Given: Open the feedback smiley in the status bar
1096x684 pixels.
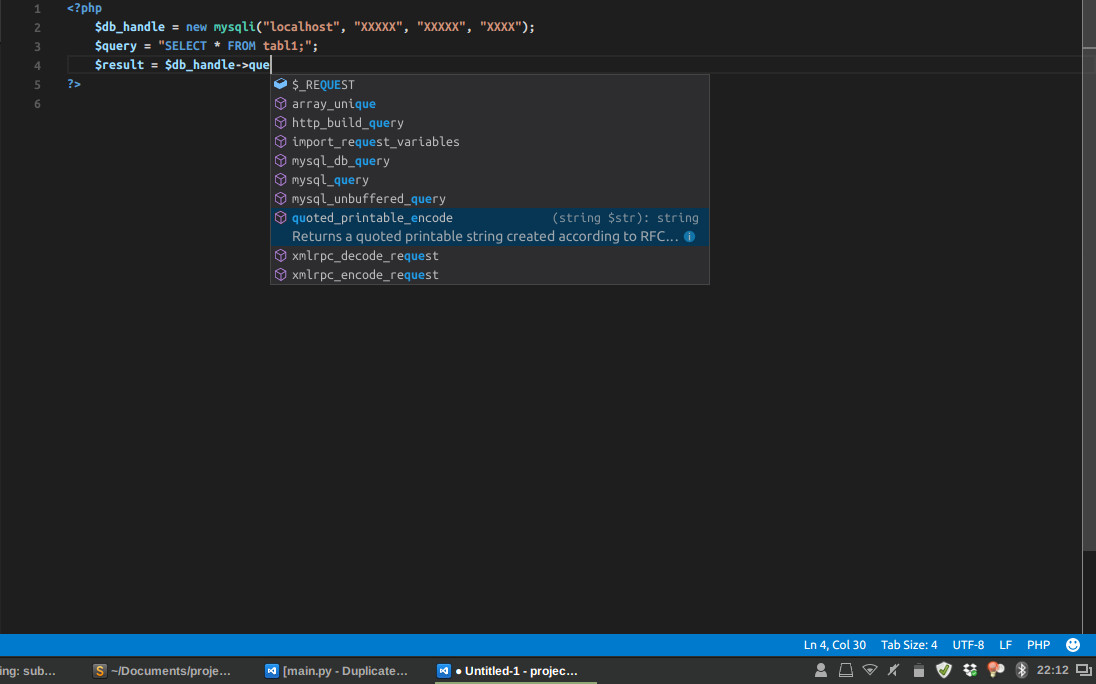Looking at the screenshot, I should (x=1073, y=644).
